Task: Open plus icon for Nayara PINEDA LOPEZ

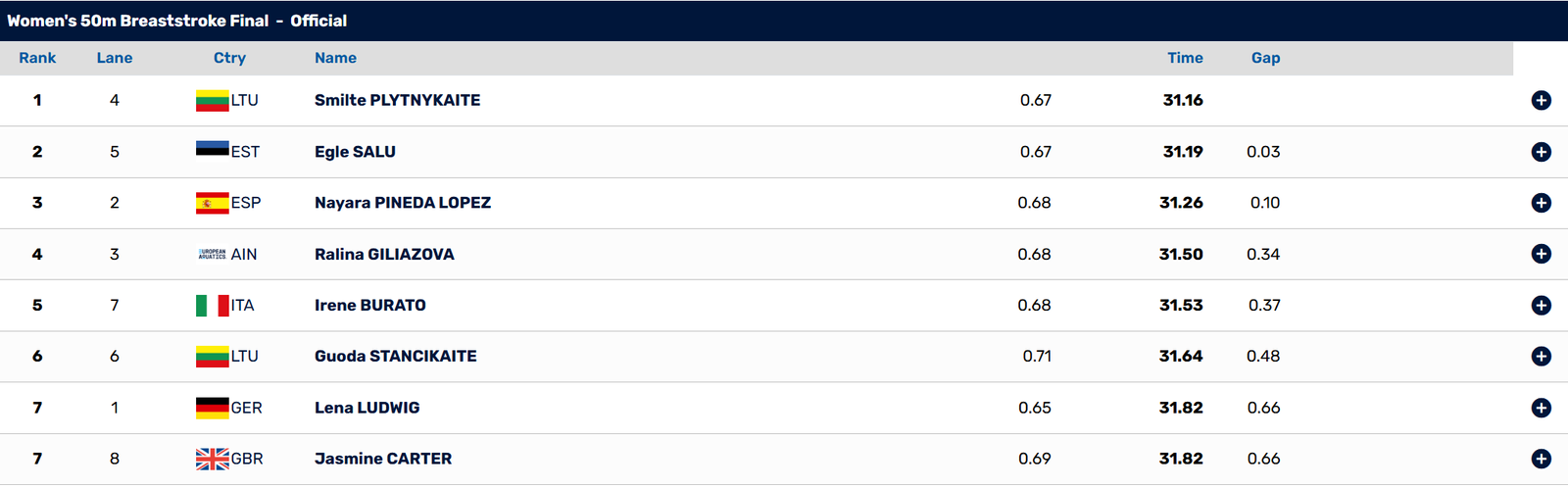Action: tap(1541, 203)
